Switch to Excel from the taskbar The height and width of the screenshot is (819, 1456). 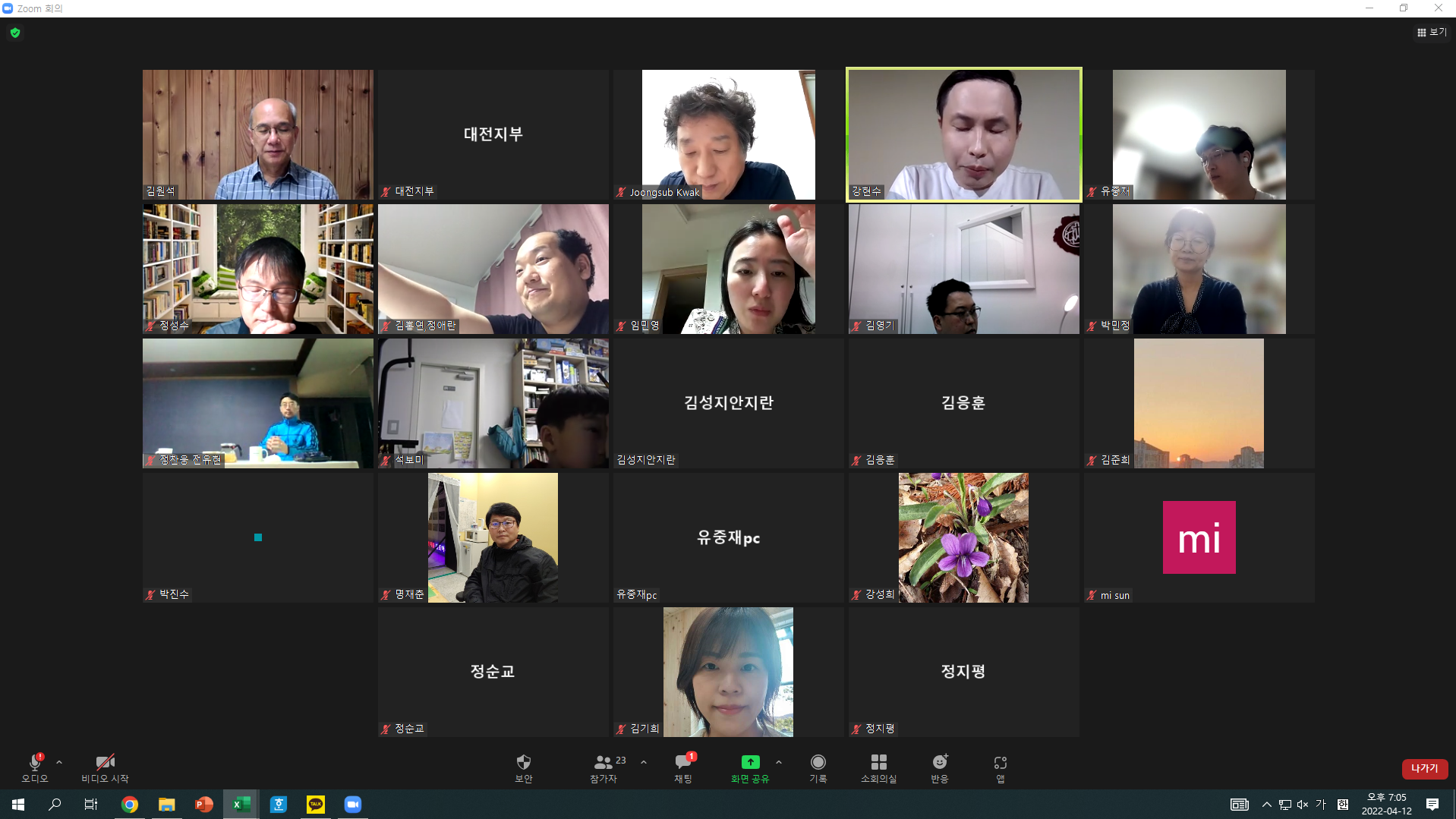point(241,805)
